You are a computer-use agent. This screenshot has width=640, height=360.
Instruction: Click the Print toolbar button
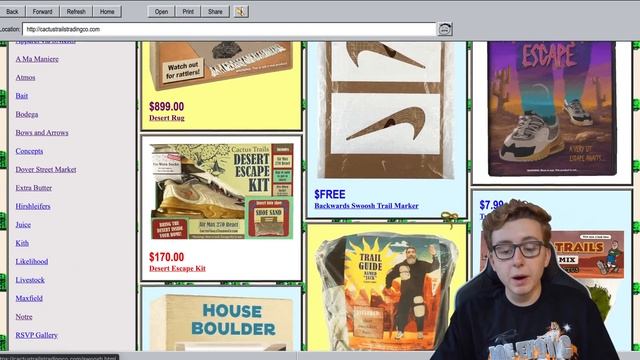point(188,12)
